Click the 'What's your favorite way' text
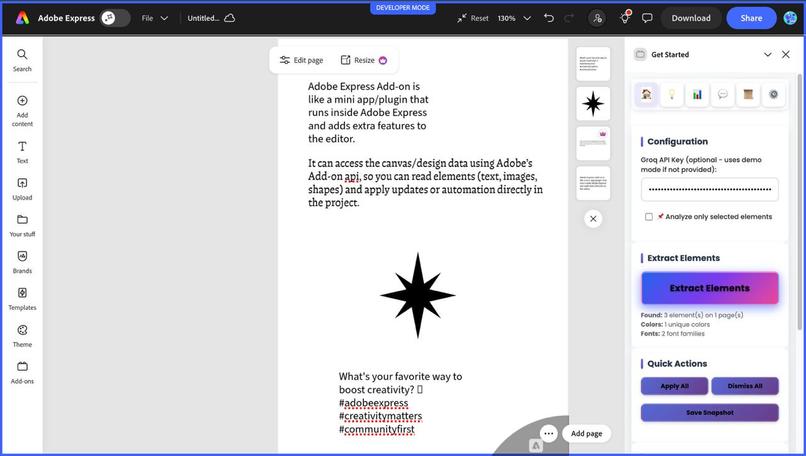806x456 pixels. 400,403
